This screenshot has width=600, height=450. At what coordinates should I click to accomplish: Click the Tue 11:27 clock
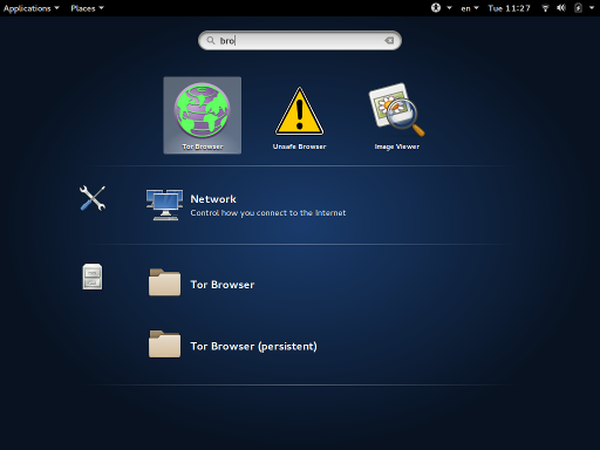pos(509,8)
